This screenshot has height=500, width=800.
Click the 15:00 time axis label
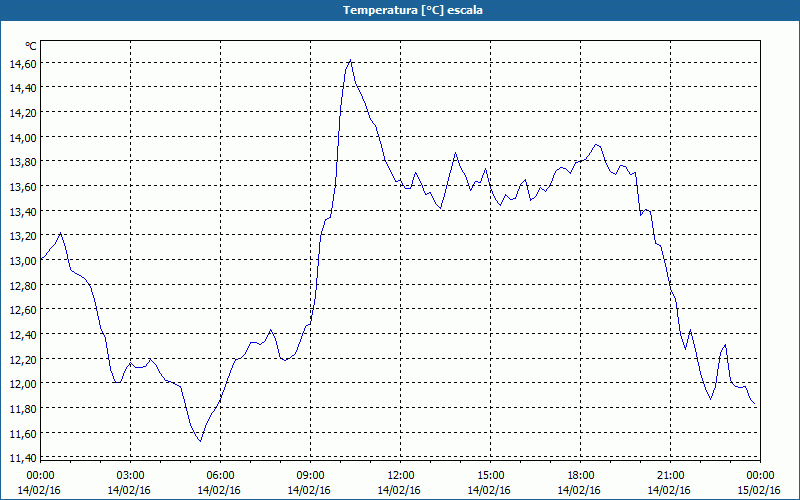pos(491,476)
